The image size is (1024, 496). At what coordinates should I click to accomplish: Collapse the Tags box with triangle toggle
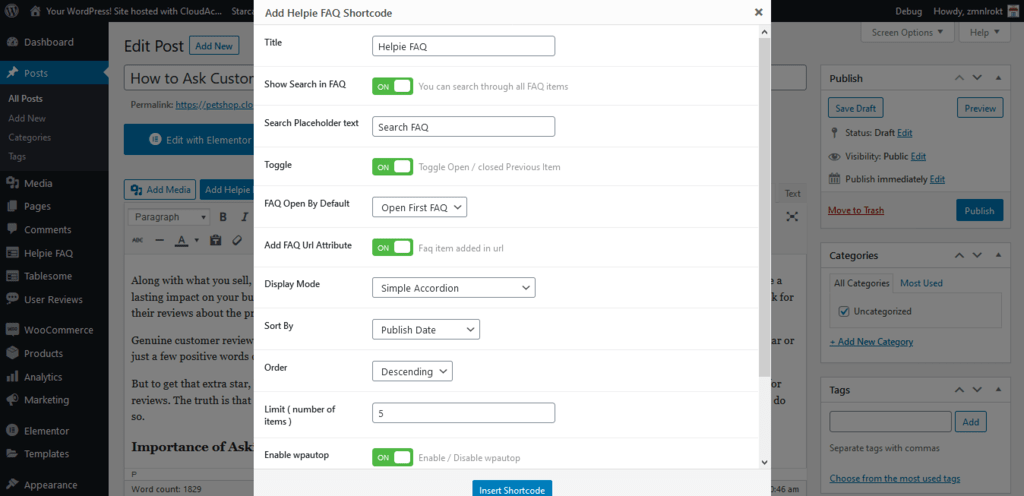998,390
